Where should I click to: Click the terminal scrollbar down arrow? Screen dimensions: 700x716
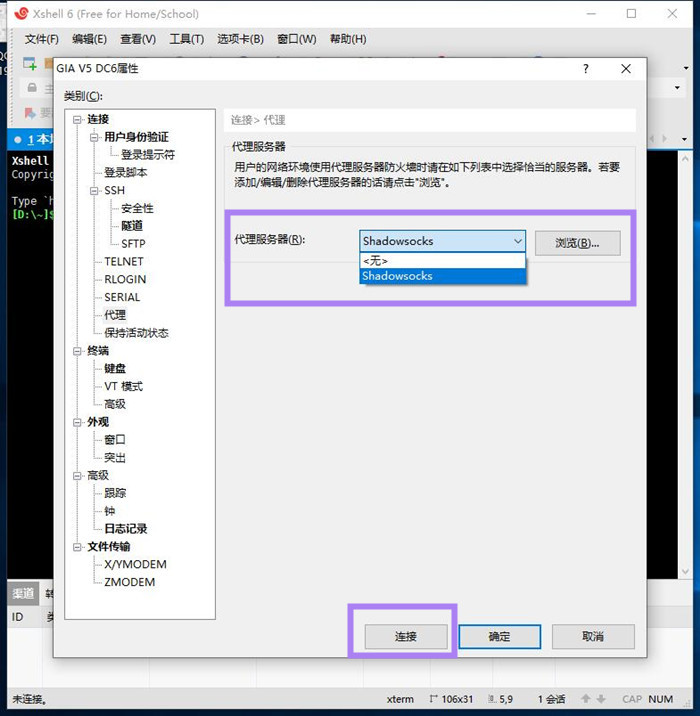[685, 571]
